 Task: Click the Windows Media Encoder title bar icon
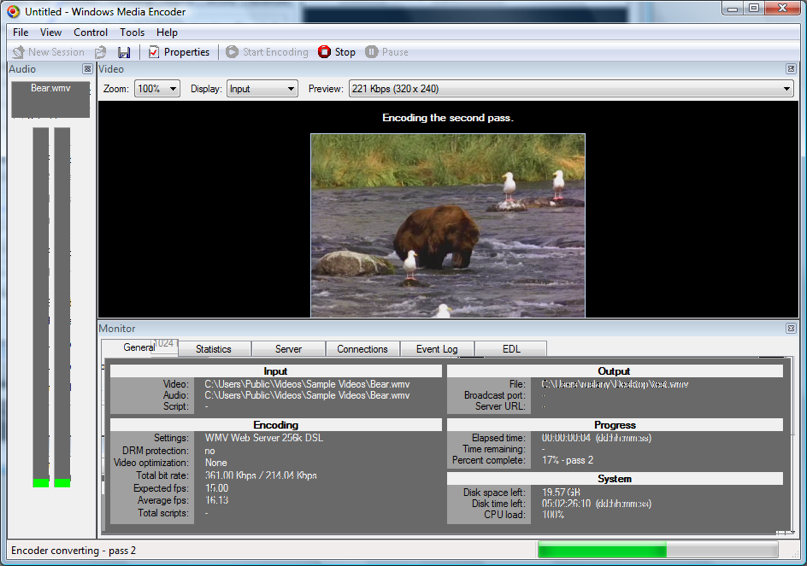coord(13,11)
